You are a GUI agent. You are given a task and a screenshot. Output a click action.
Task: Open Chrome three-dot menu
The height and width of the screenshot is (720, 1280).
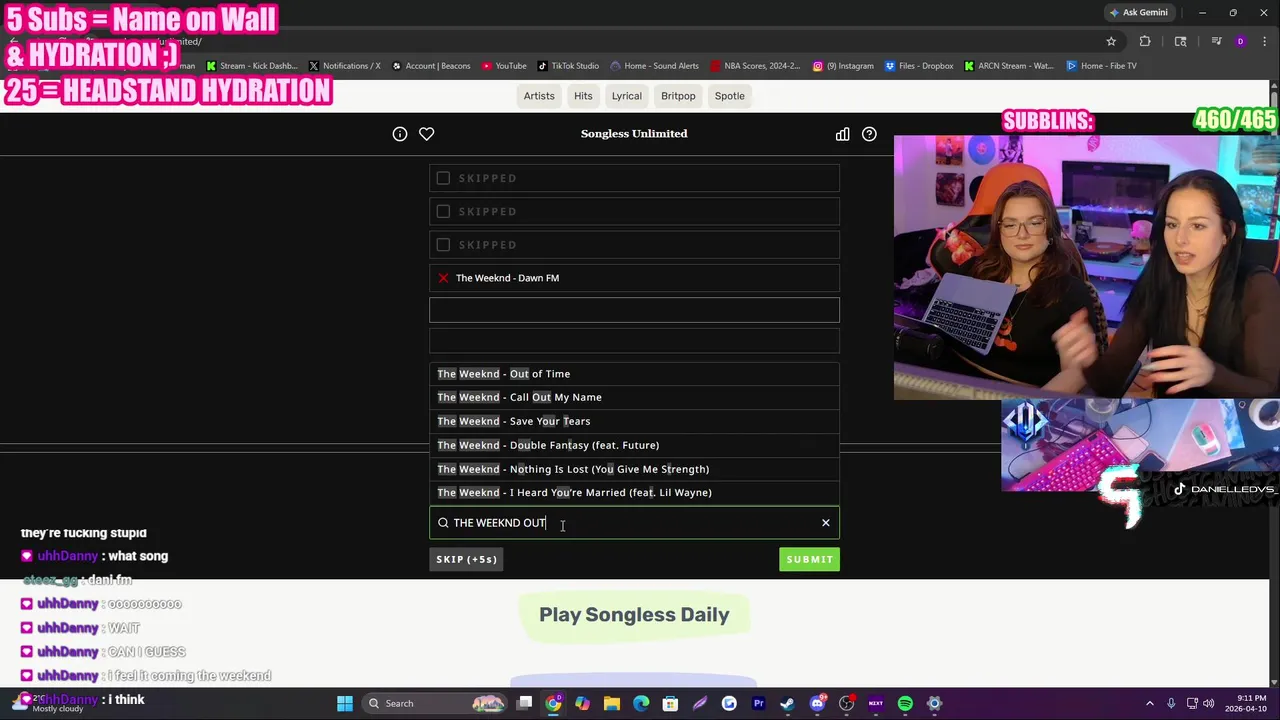coord(1263,41)
